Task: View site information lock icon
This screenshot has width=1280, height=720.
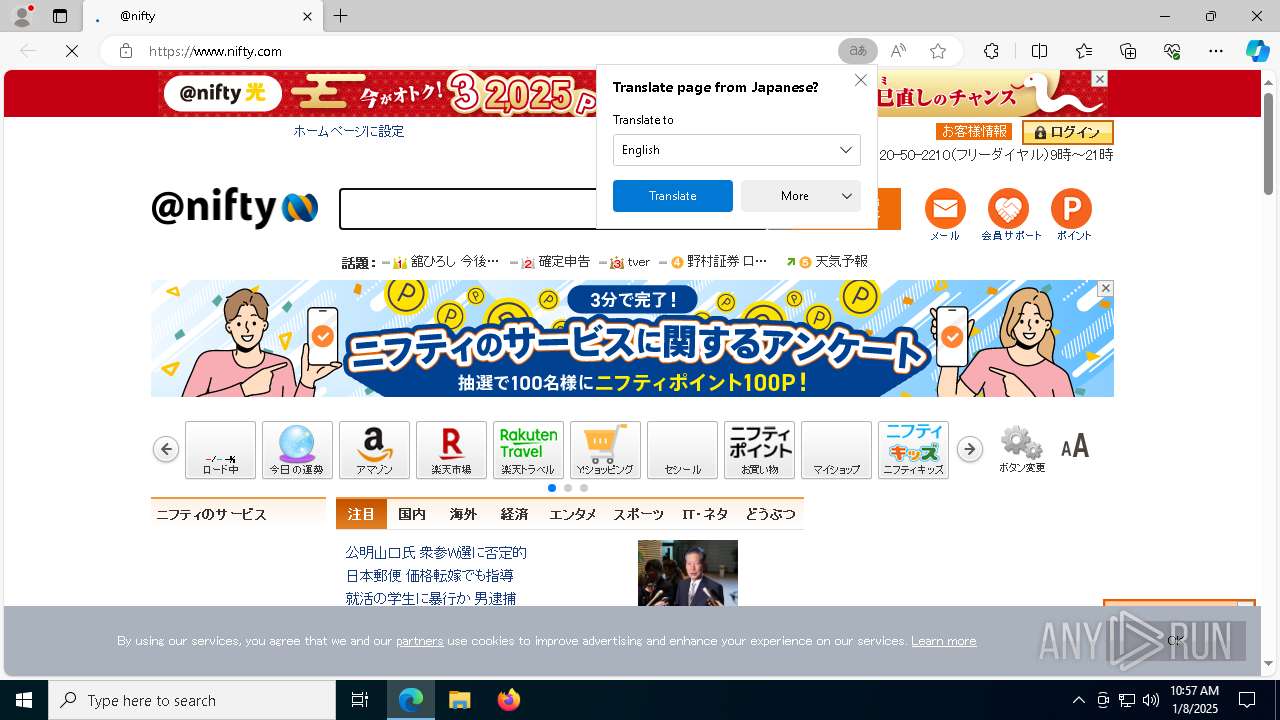Action: click(x=126, y=51)
